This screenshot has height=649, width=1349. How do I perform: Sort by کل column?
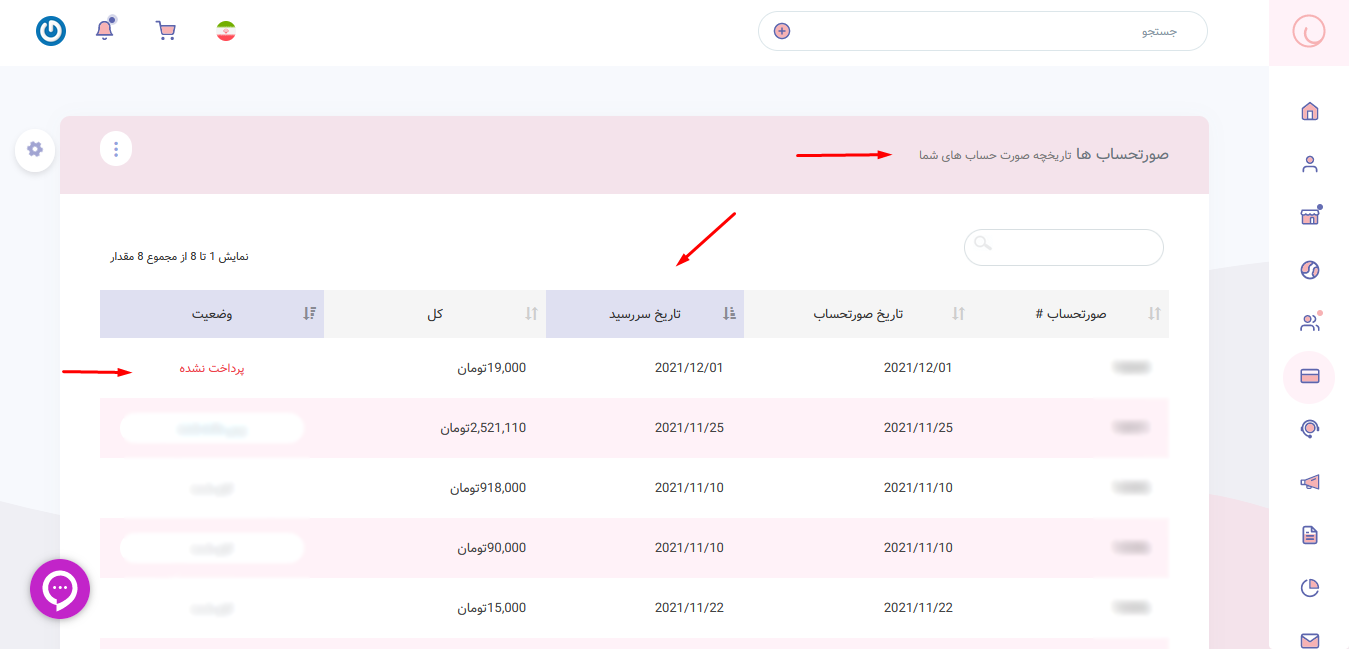point(435,314)
